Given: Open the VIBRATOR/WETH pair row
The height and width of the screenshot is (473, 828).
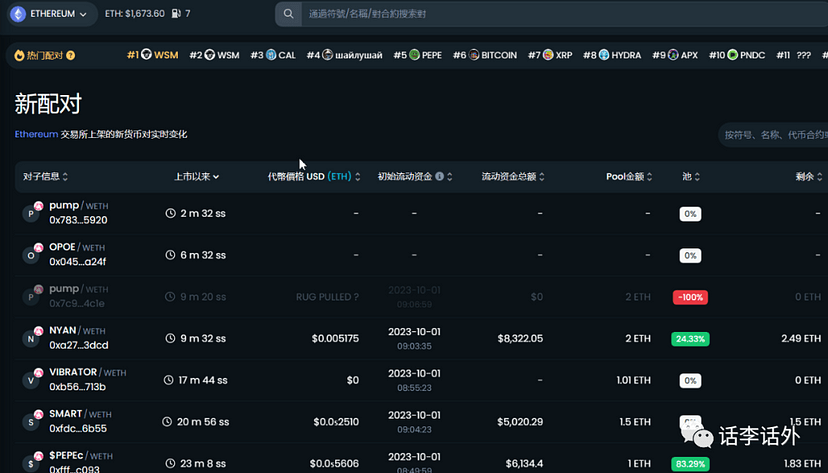Looking at the screenshot, I should [x=421, y=380].
